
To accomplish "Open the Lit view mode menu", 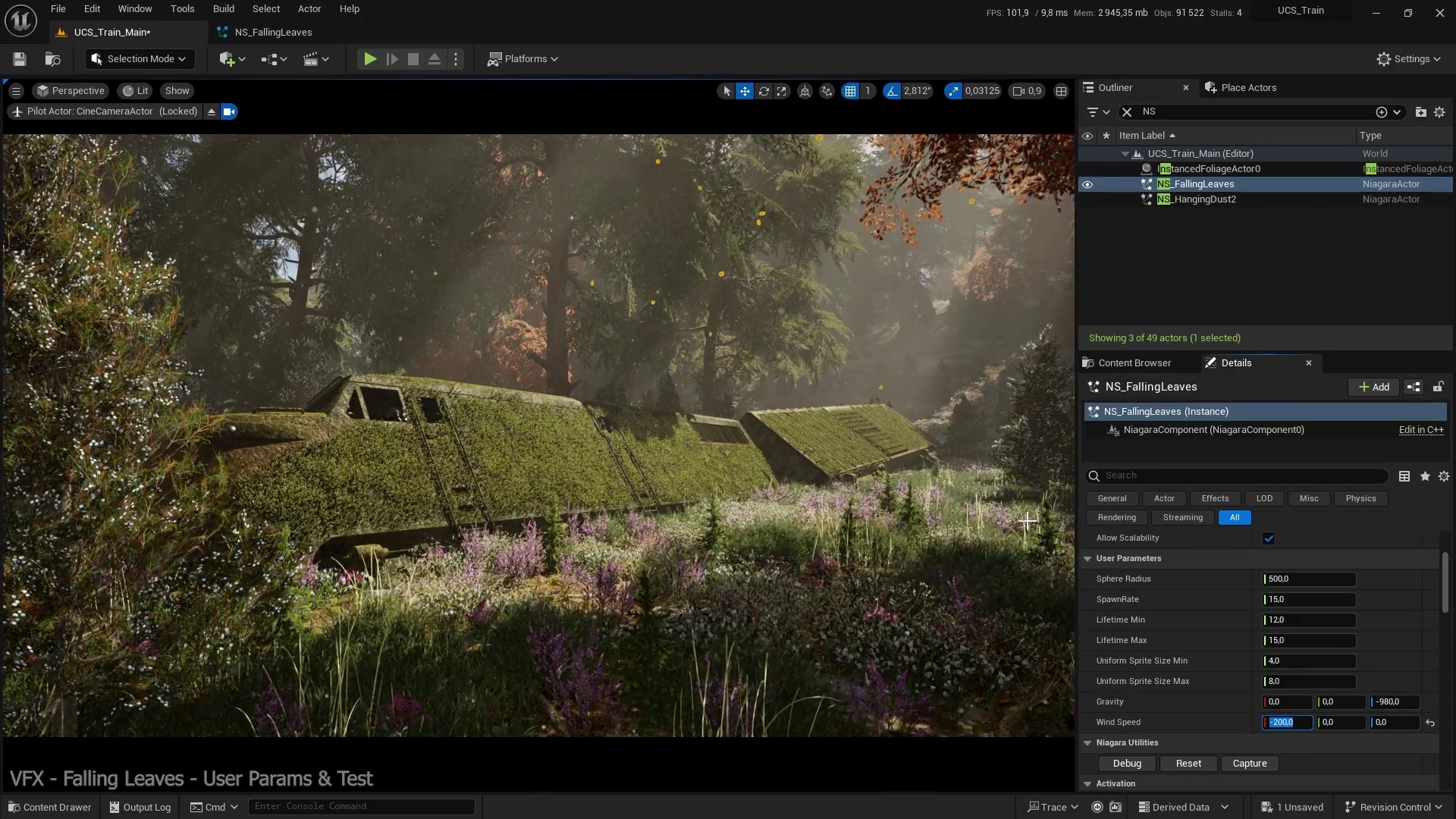I will [x=135, y=91].
